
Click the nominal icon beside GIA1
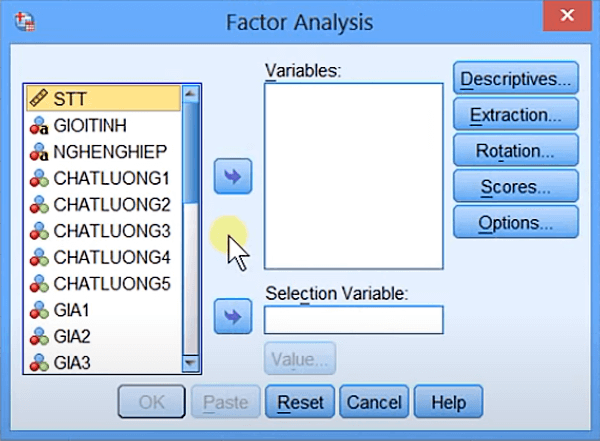39,310
